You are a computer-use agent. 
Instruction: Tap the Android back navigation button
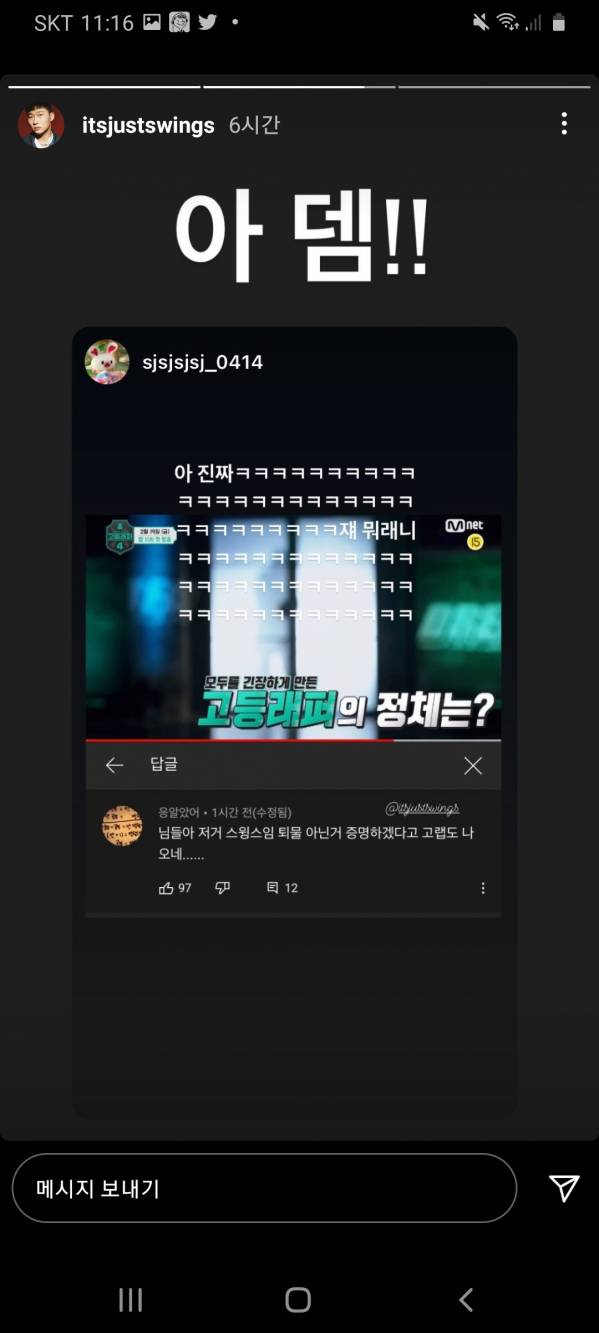pyautogui.click(x=466, y=1299)
